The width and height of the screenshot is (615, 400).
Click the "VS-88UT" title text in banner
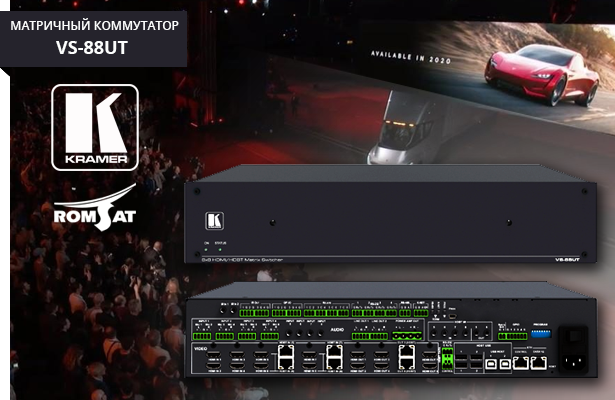pos(92,48)
